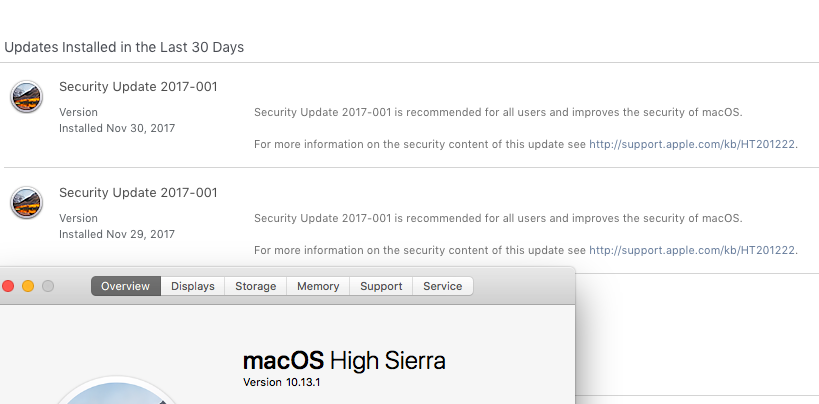819x404 pixels.
Task: Open the Displays tab
Action: (x=193, y=286)
